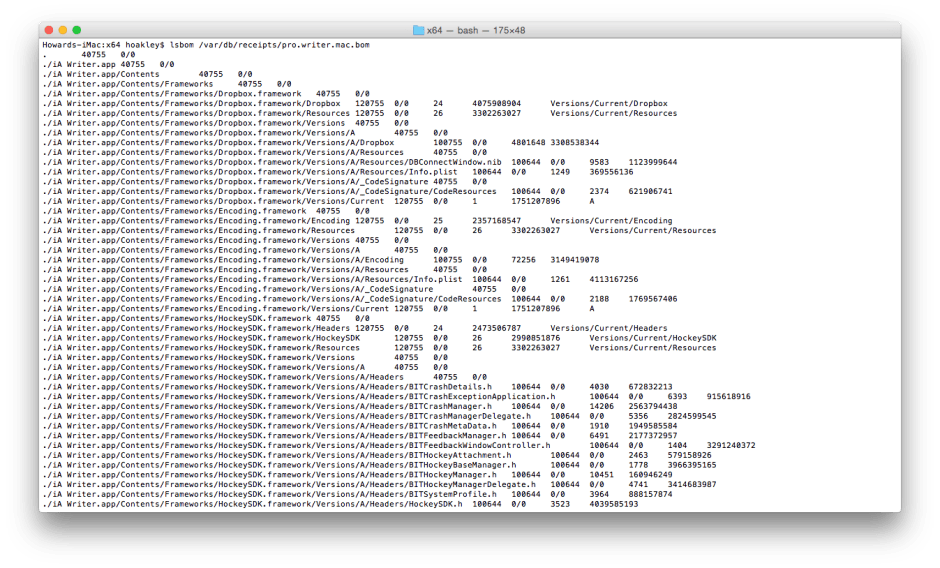
Task: Click the x64 folder proxy icon in title bar
Action: [x=419, y=31]
